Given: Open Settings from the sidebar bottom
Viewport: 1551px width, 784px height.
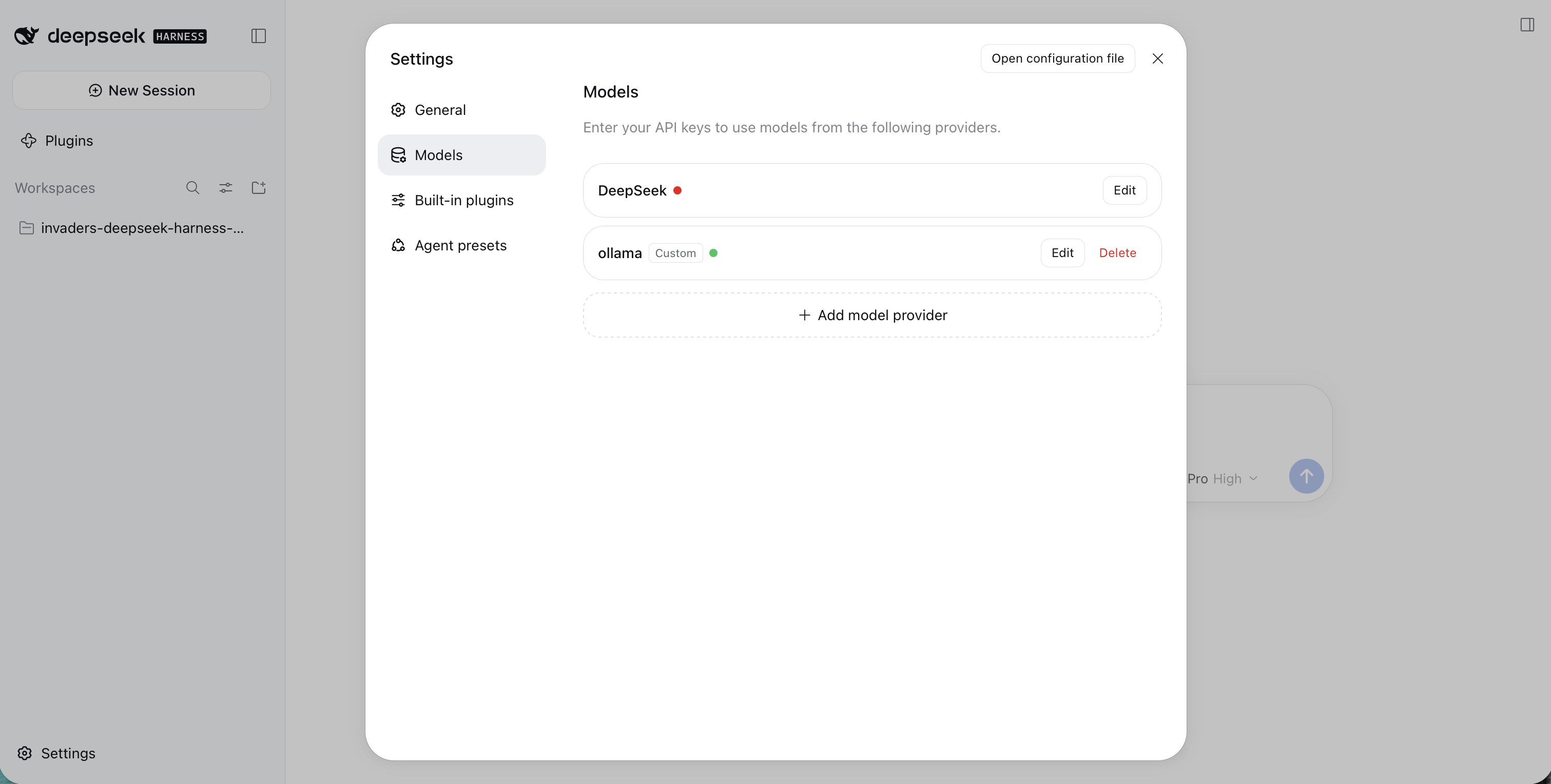Looking at the screenshot, I should click(x=56, y=753).
